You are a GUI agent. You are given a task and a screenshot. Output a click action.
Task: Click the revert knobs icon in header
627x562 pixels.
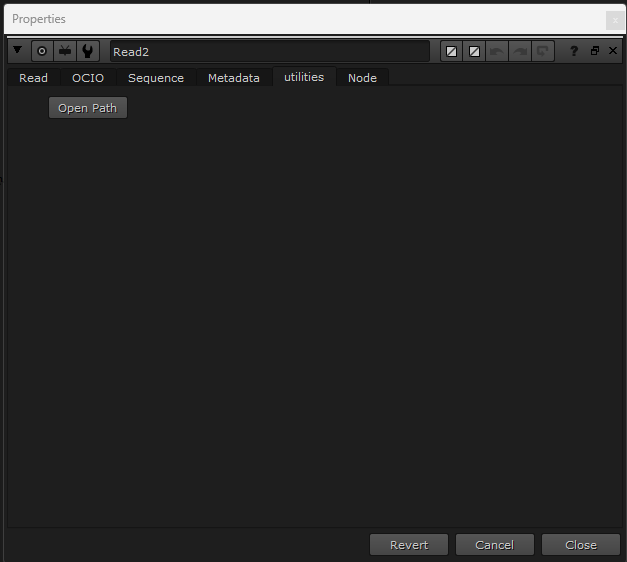coord(543,51)
